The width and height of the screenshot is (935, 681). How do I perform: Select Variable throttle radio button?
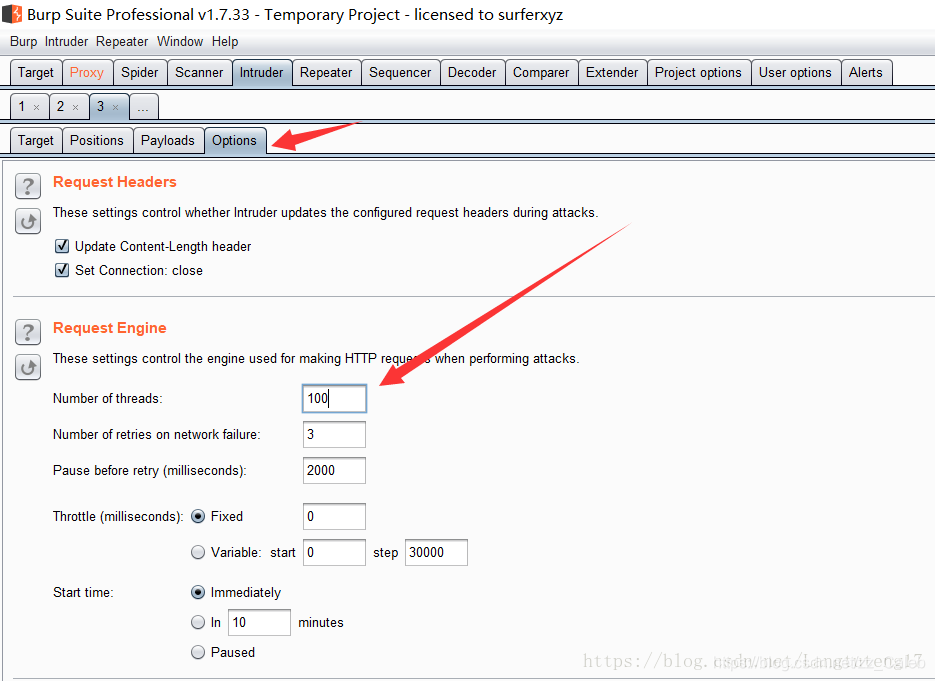(198, 552)
